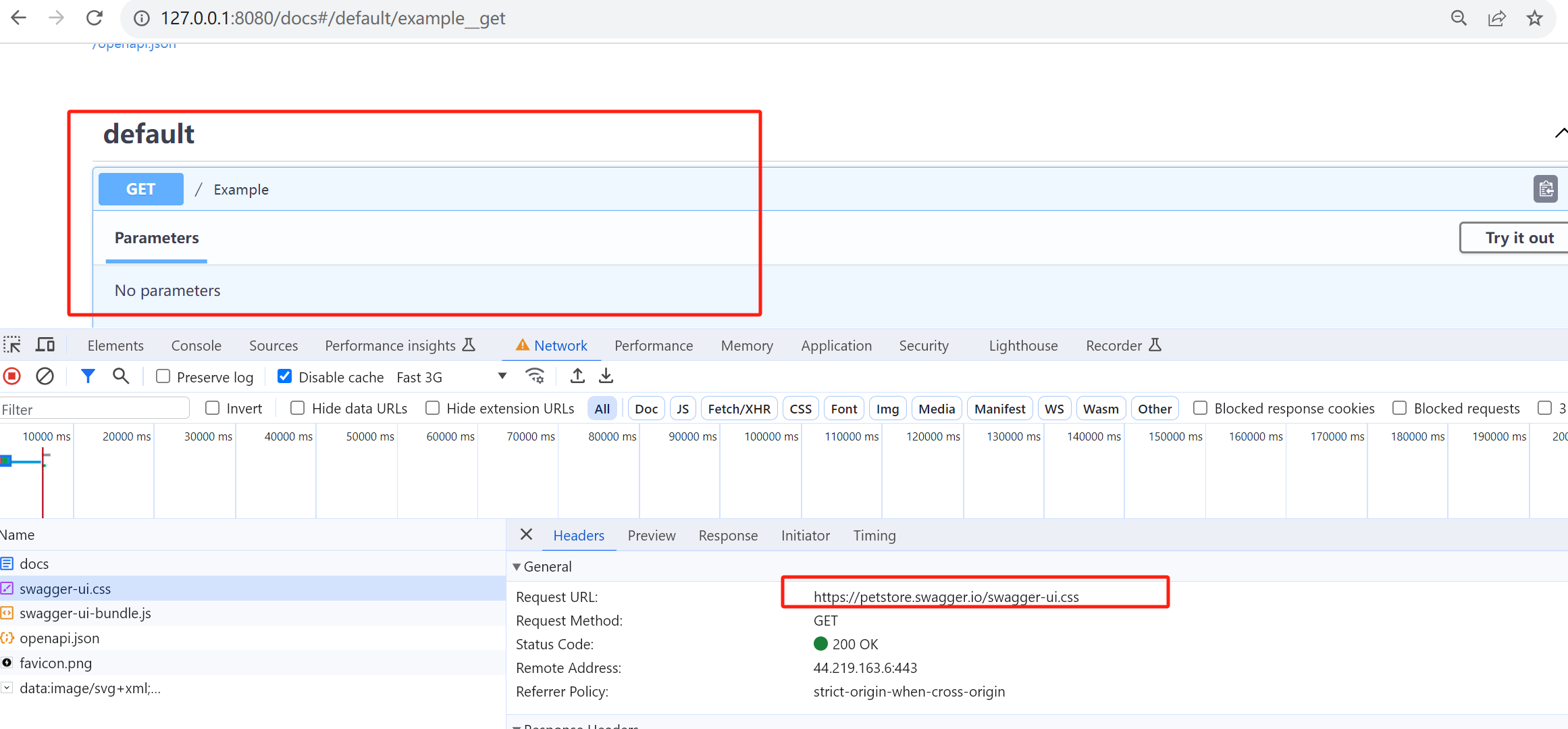Image resolution: width=1568 pixels, height=729 pixels.
Task: Enable Blocked response cookies checkbox
Action: pyautogui.click(x=1200, y=408)
